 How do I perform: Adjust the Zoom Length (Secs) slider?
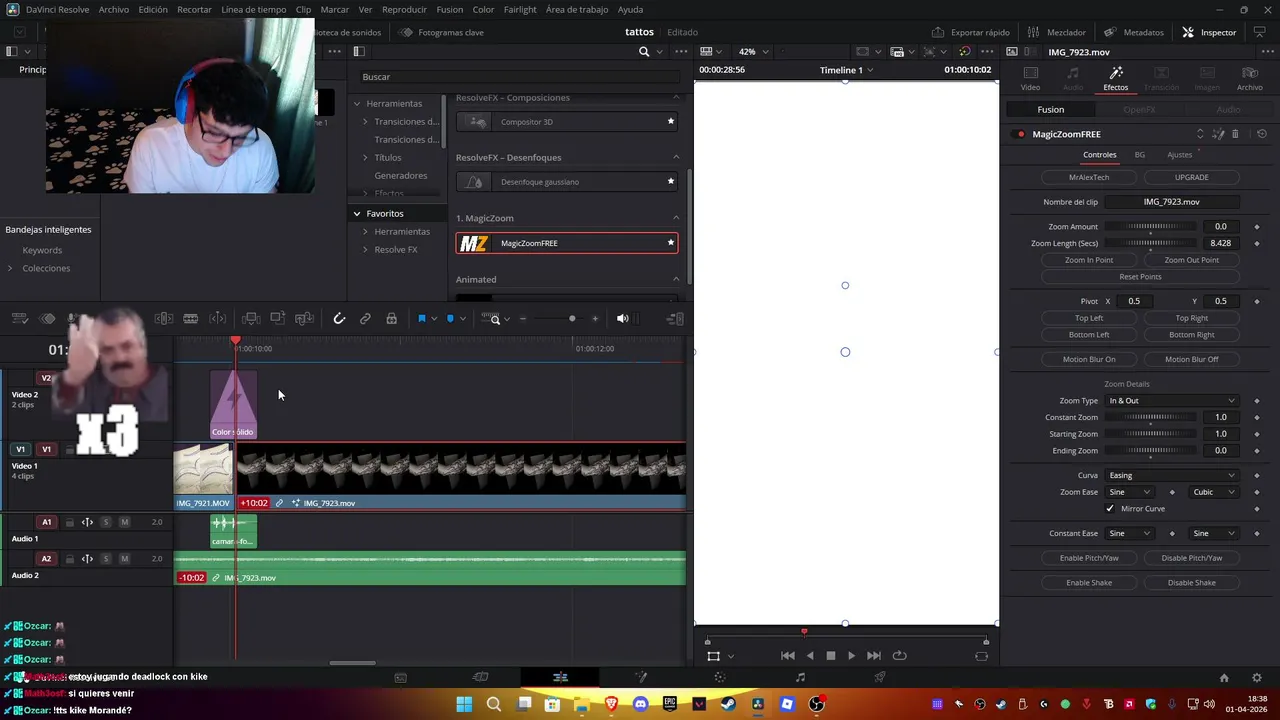1151,243
